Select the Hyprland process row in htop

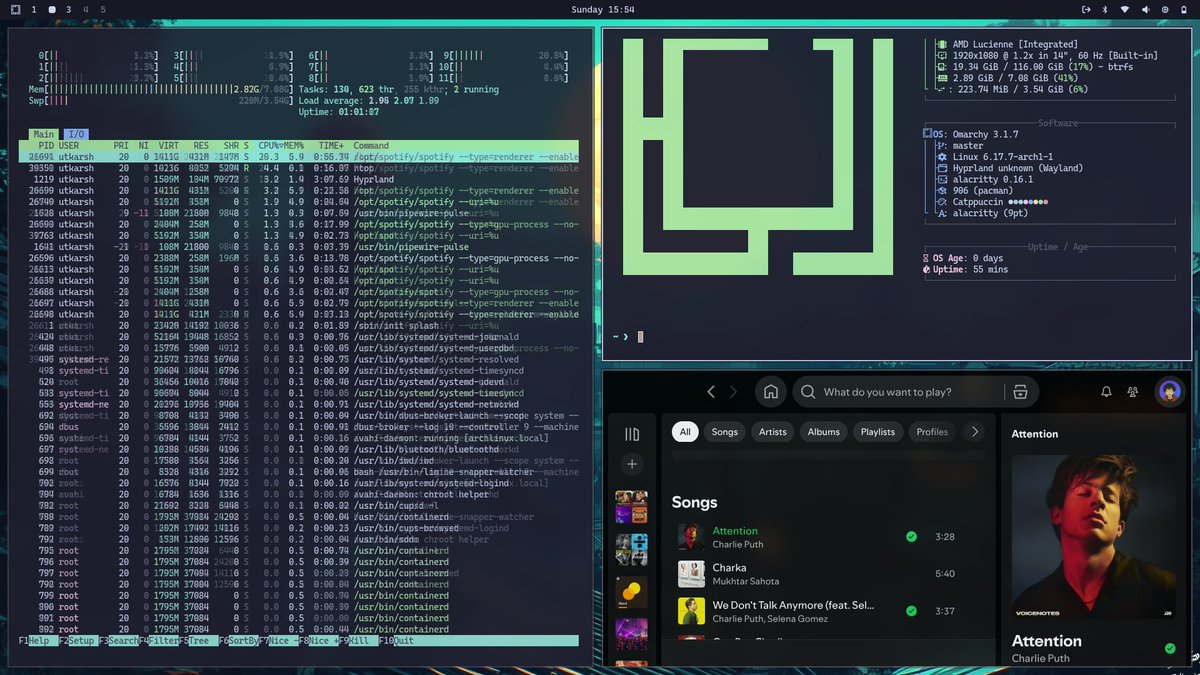pos(298,179)
